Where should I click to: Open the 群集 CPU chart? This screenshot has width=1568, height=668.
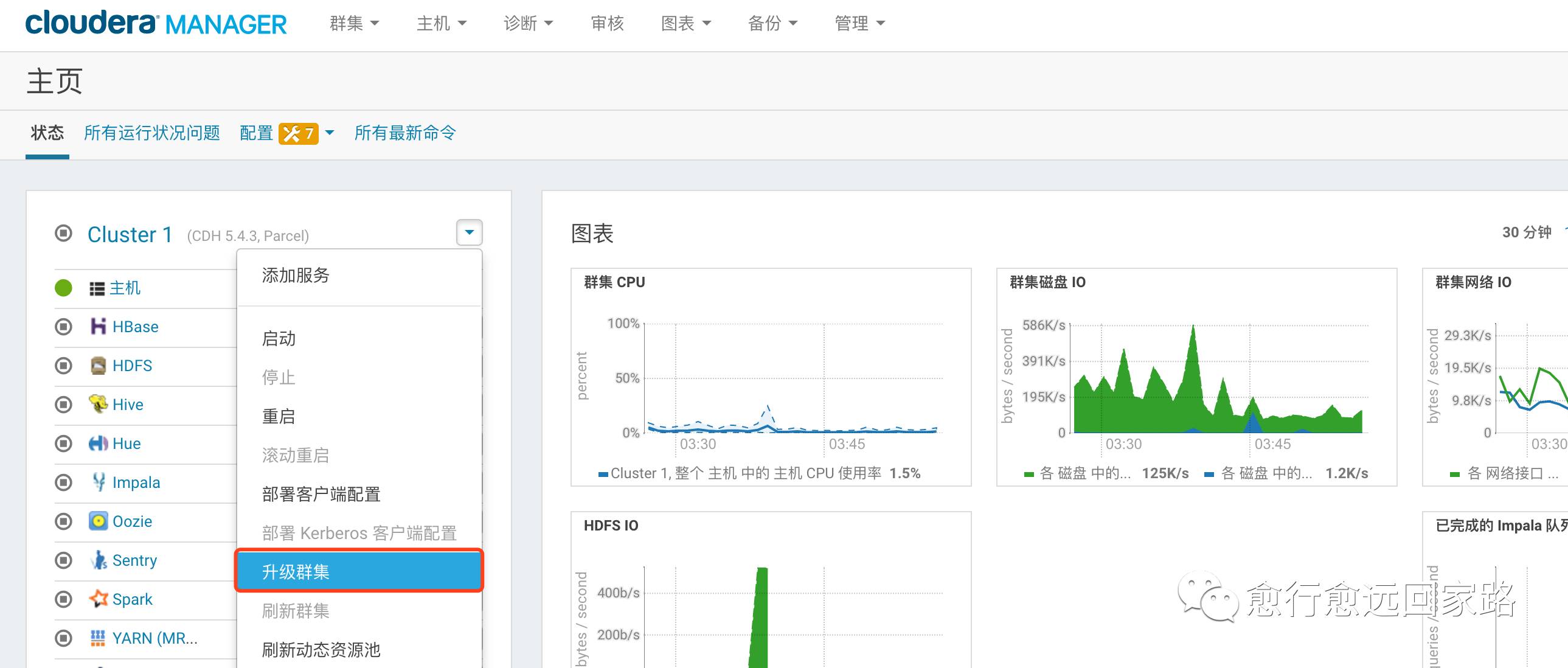pos(771,377)
